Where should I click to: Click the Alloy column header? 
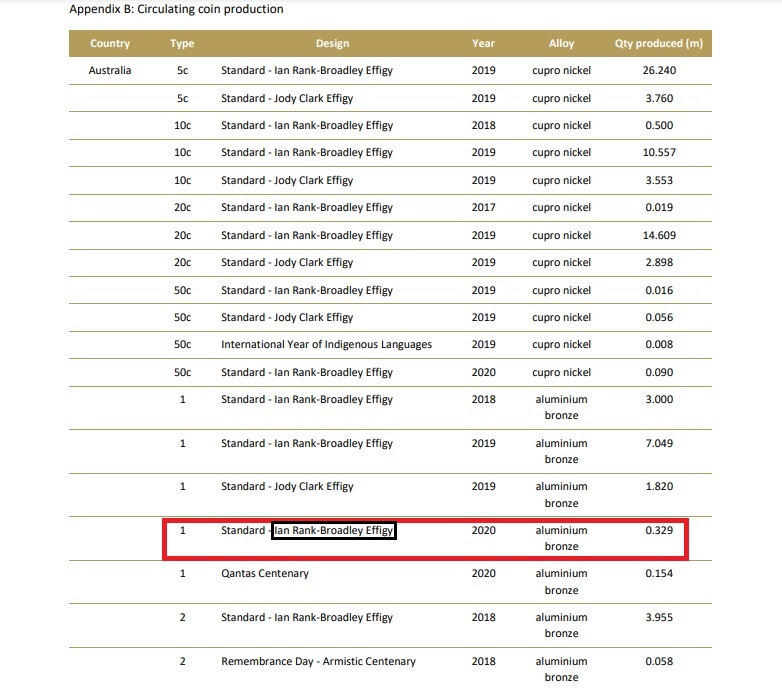click(562, 43)
